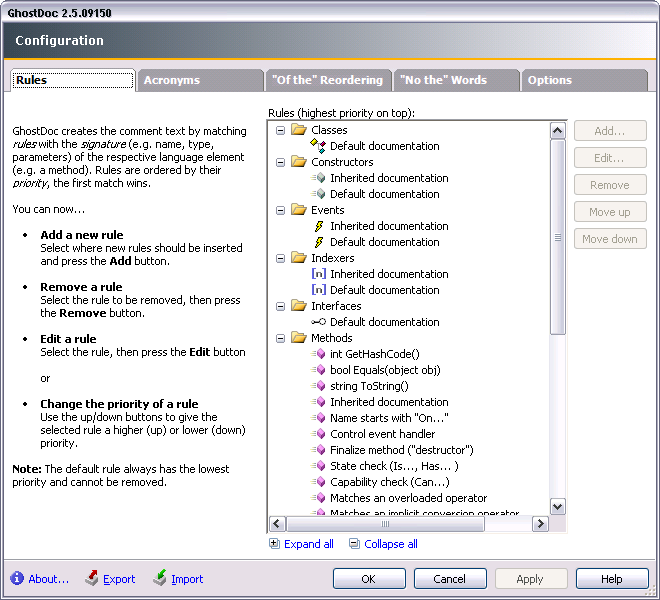
Task: Click the lightning icon for Events Inherited documentation
Action: tap(319, 226)
